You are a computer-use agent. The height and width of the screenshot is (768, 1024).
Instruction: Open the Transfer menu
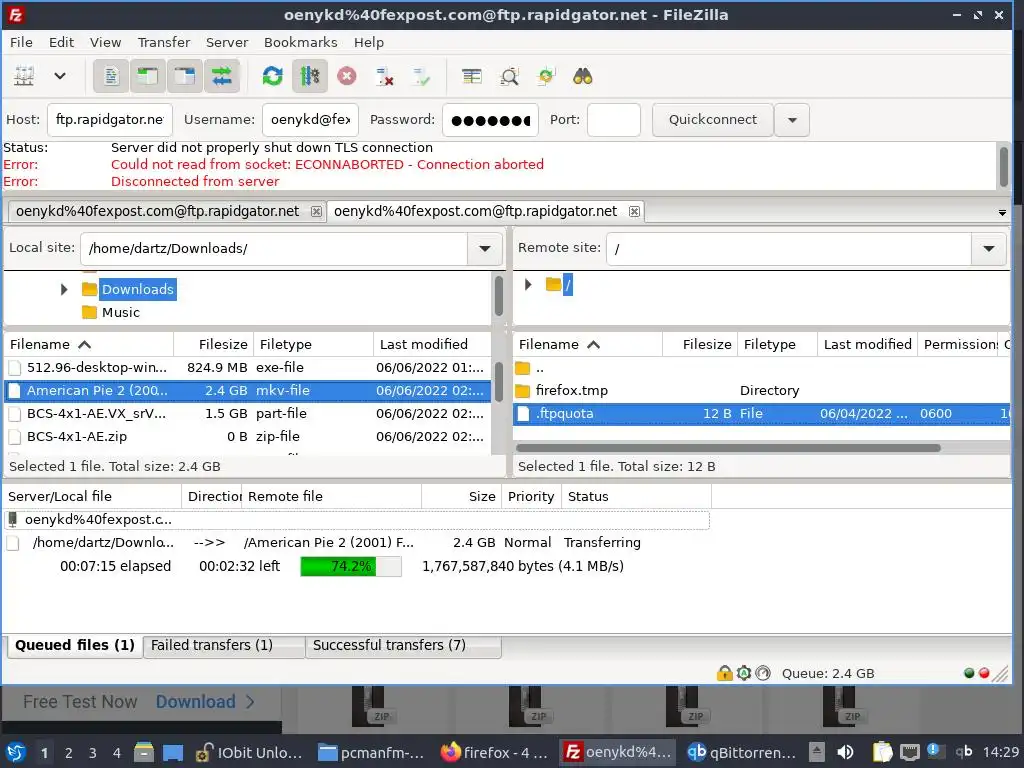[163, 42]
